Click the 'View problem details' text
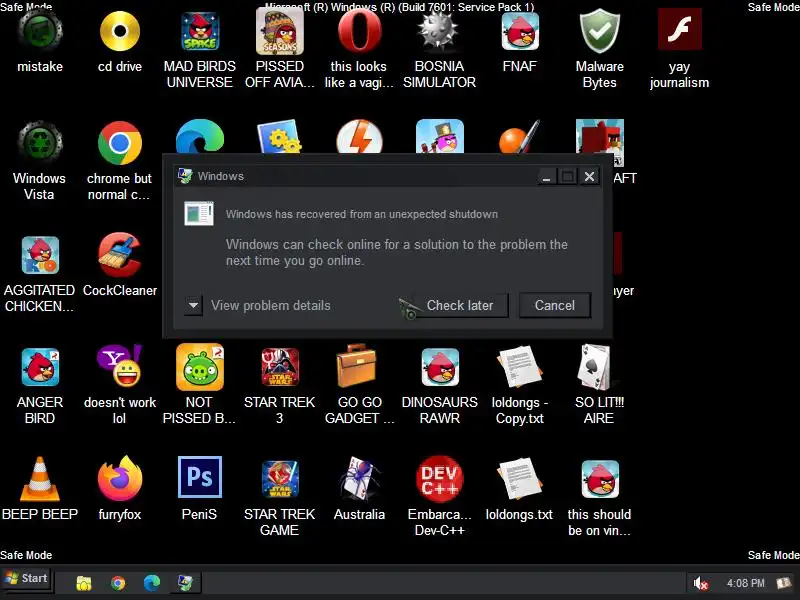 click(271, 306)
